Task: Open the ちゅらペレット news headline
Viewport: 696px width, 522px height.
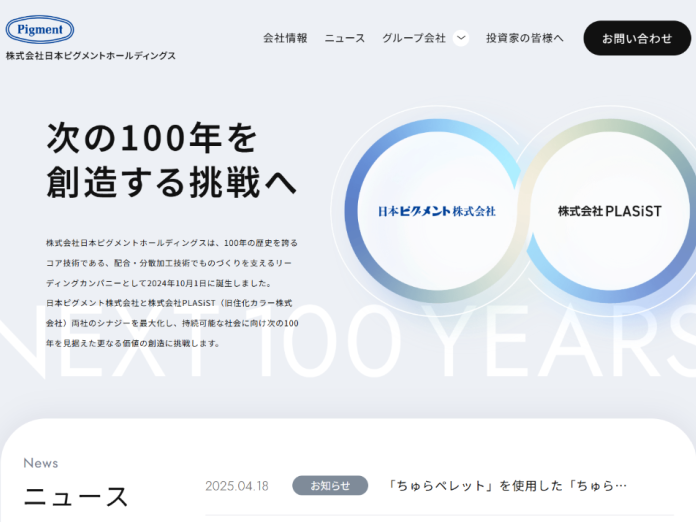Action: point(506,486)
